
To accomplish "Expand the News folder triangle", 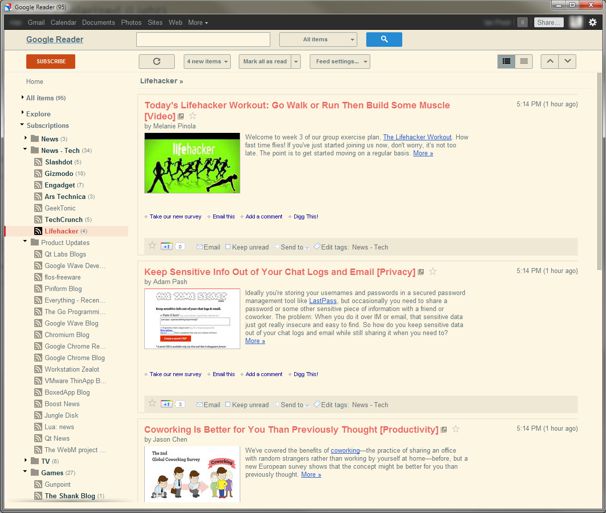I will (26, 138).
